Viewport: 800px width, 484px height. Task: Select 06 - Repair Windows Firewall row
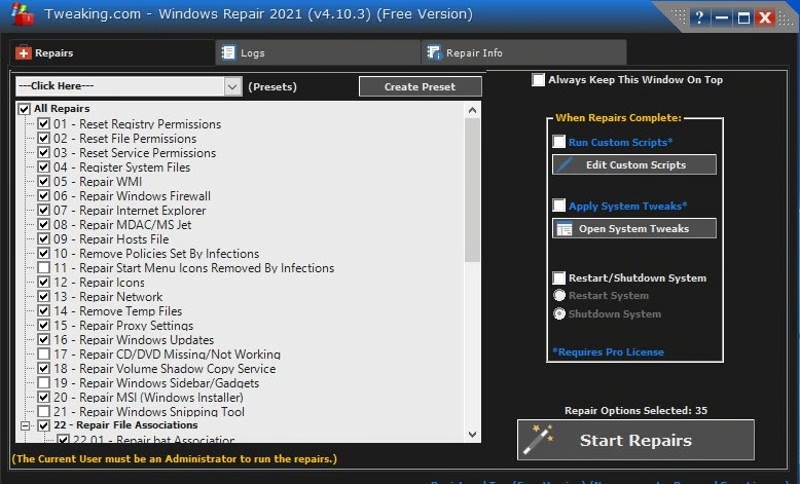point(132,196)
